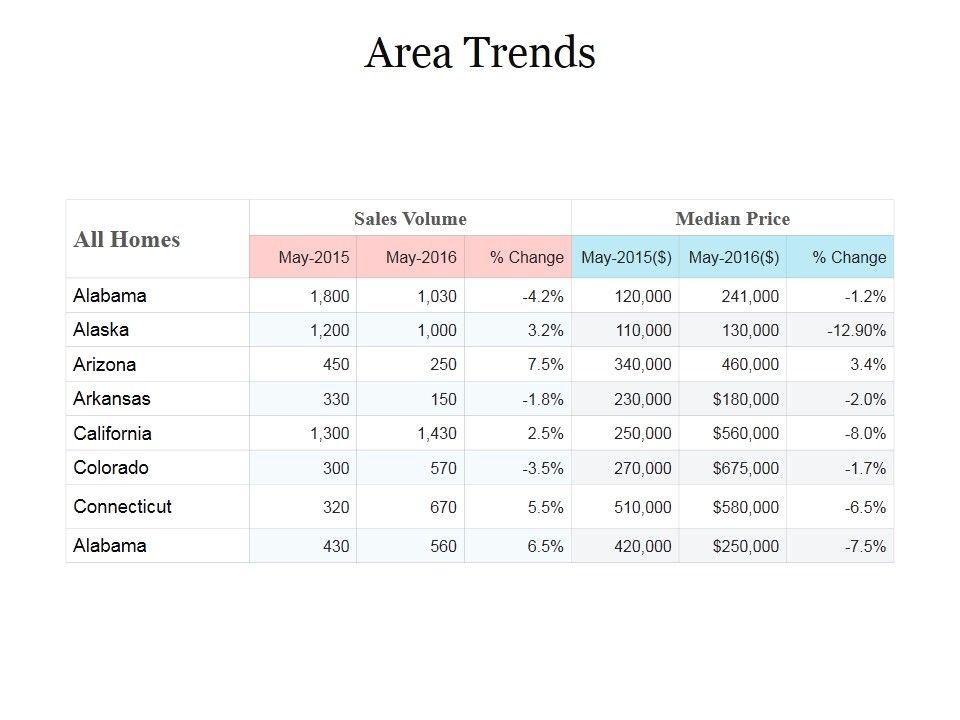The image size is (960, 720).
Task: Select the May-2015 sales volume column header
Action: click(303, 257)
